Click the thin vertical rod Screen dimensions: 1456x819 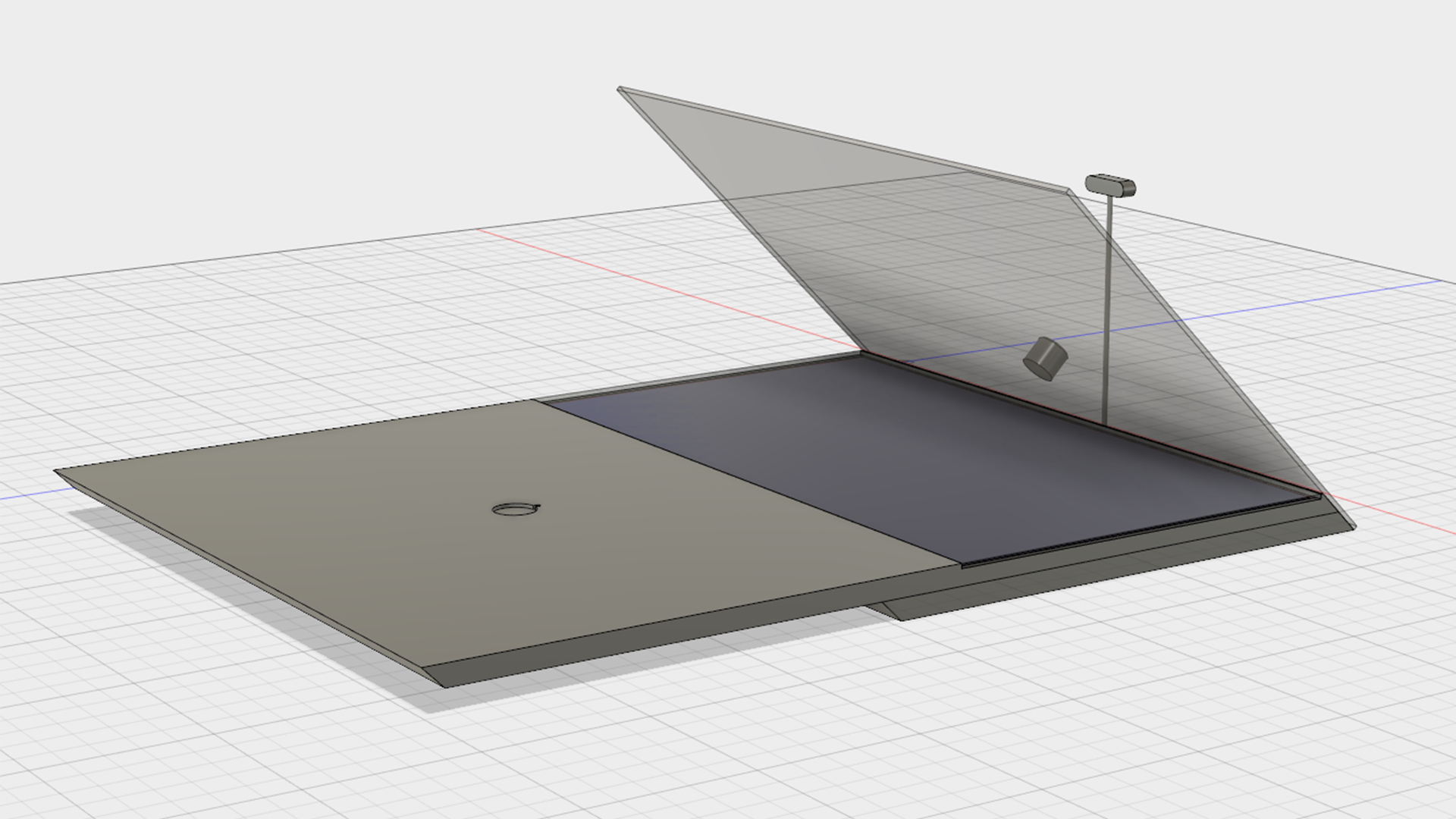point(1107,303)
